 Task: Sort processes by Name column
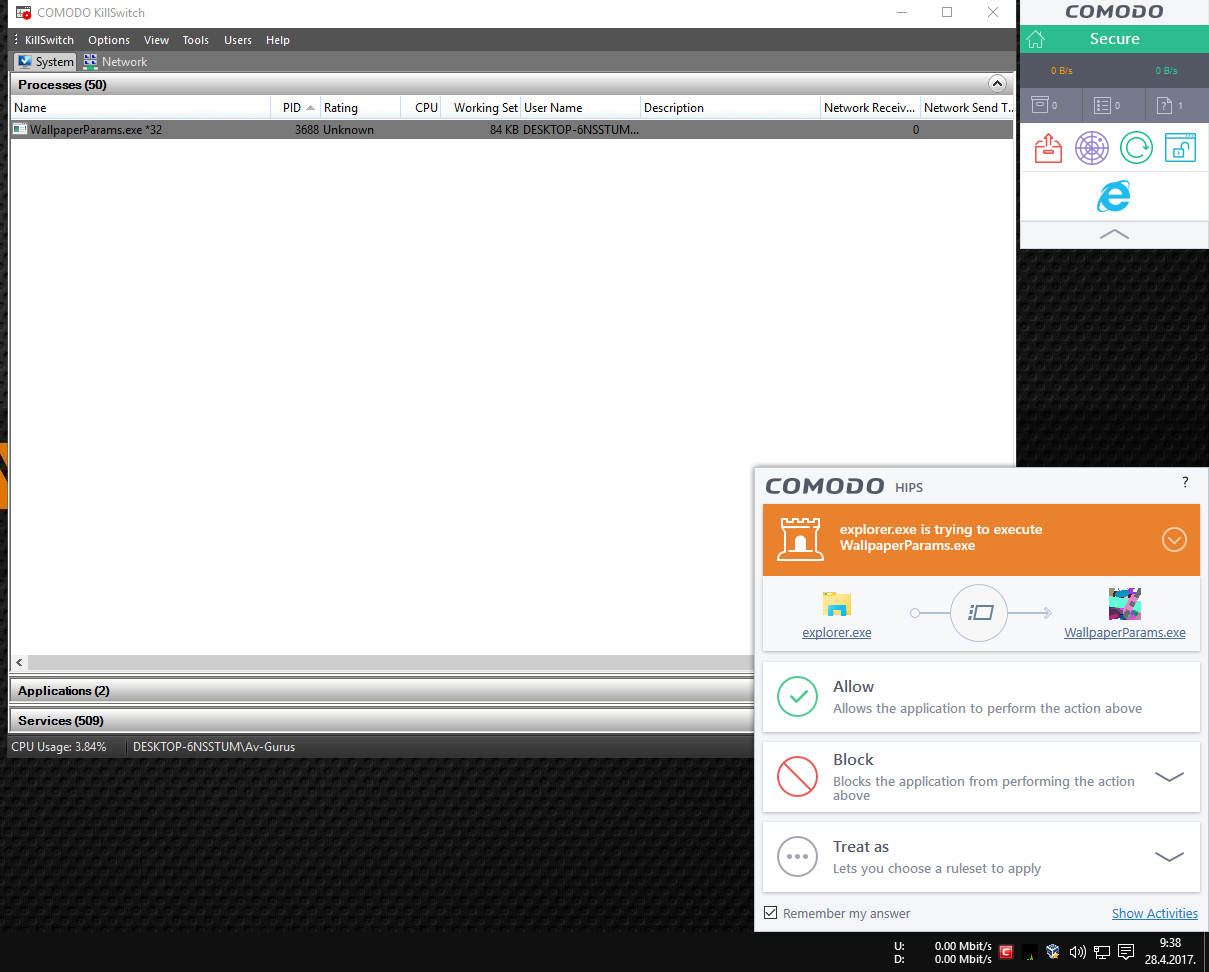point(140,107)
